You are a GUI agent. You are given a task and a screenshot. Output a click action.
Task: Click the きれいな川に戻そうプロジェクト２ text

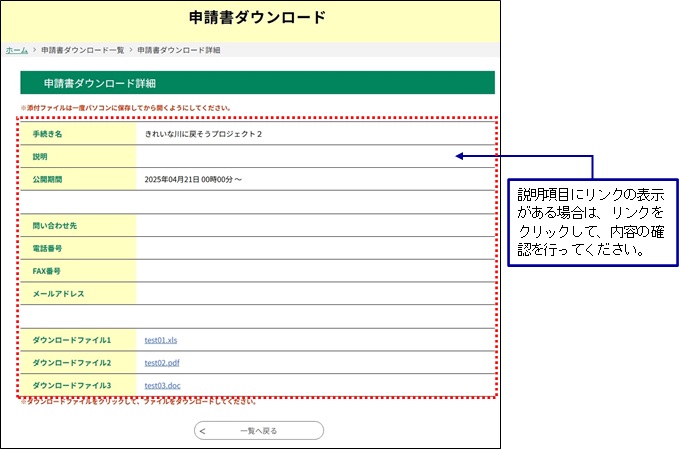click(x=204, y=133)
